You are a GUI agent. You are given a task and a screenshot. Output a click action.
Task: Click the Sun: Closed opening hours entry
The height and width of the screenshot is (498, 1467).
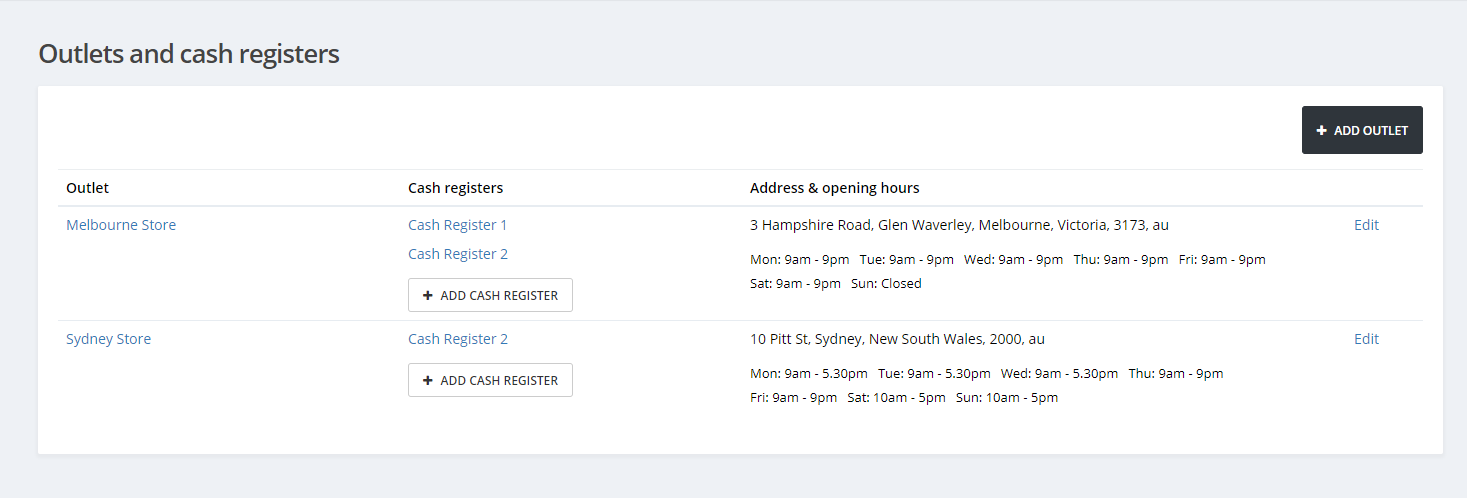tap(886, 283)
